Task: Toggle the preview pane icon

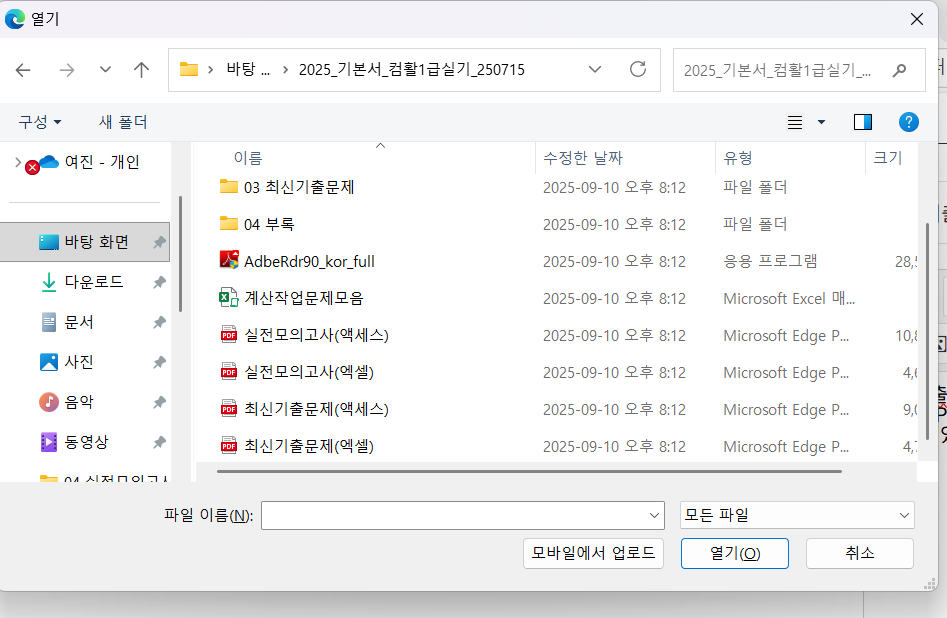Action: [x=862, y=122]
